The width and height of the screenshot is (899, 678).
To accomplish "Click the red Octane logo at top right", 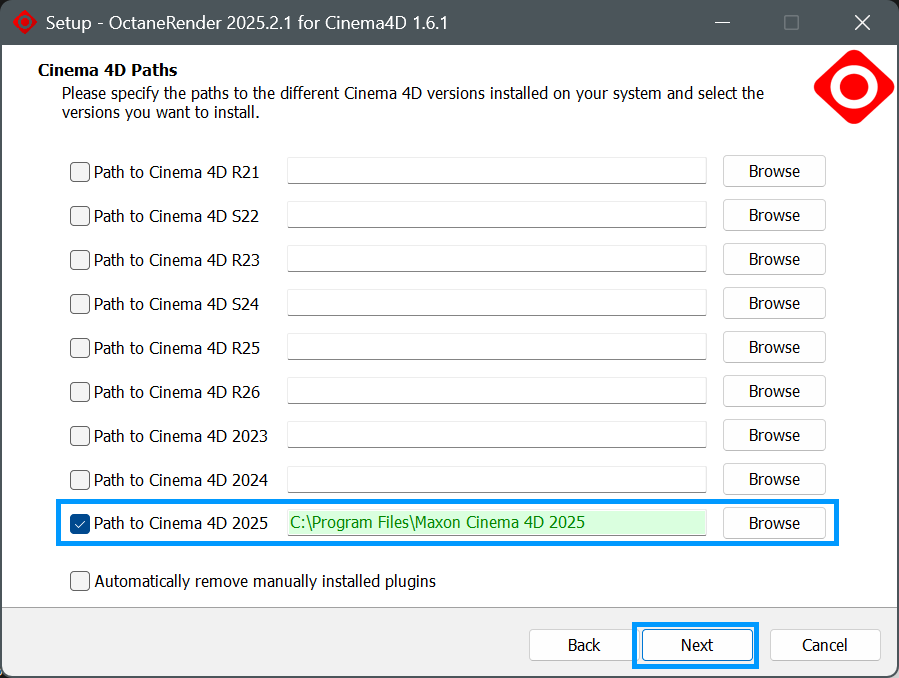I will click(x=853, y=88).
